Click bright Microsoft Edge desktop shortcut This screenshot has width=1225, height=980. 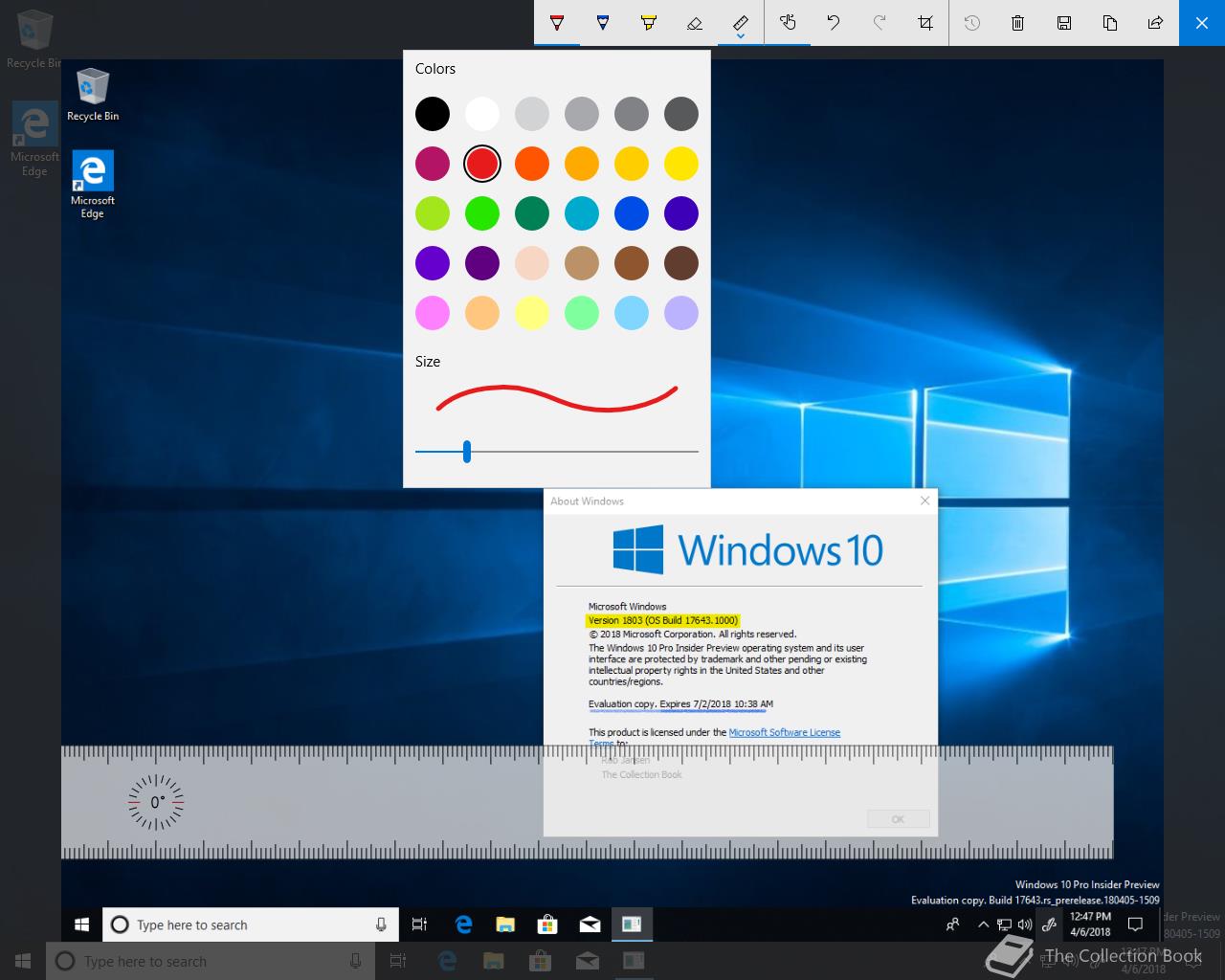click(93, 186)
